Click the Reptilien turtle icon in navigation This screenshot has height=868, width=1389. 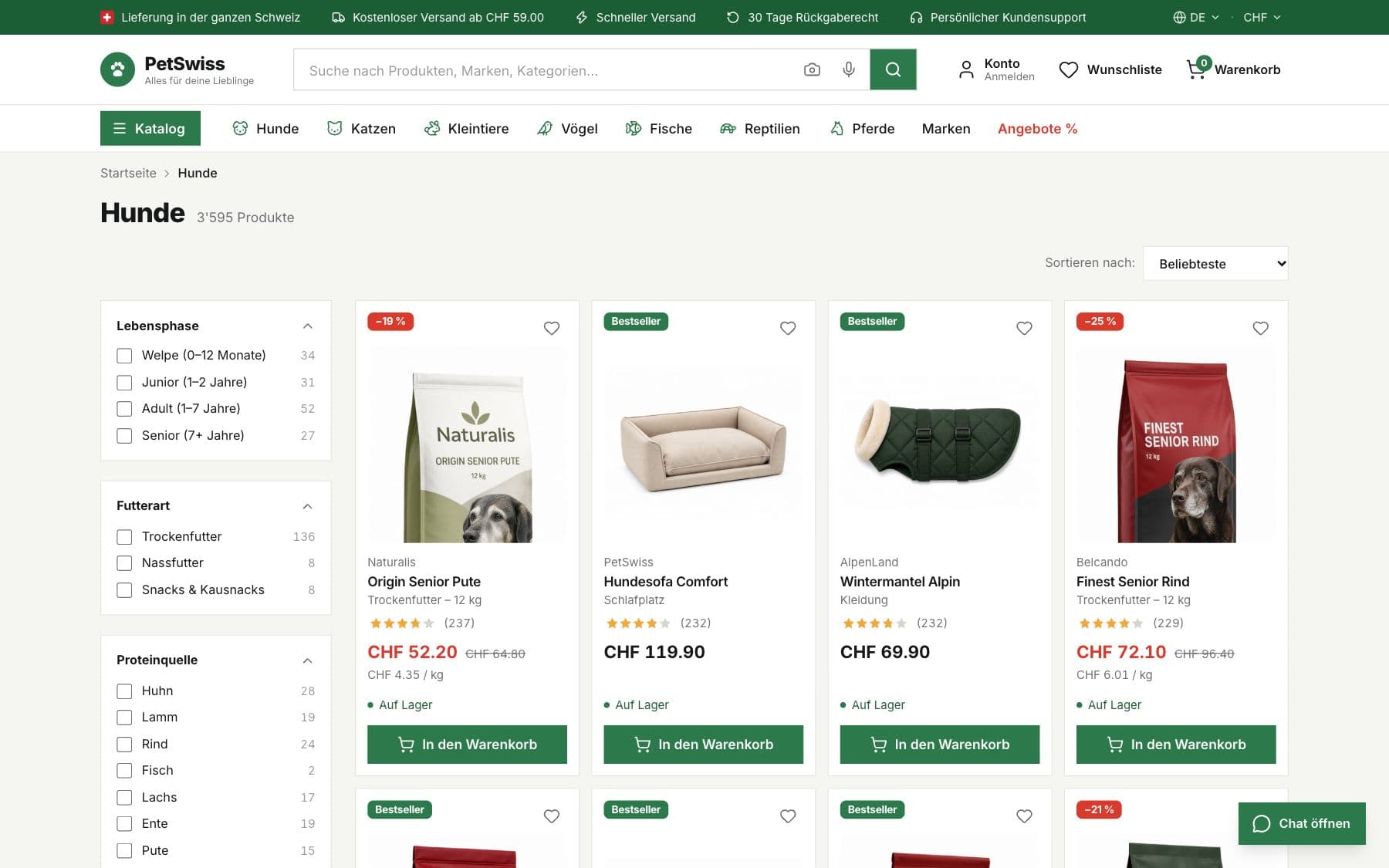[728, 128]
